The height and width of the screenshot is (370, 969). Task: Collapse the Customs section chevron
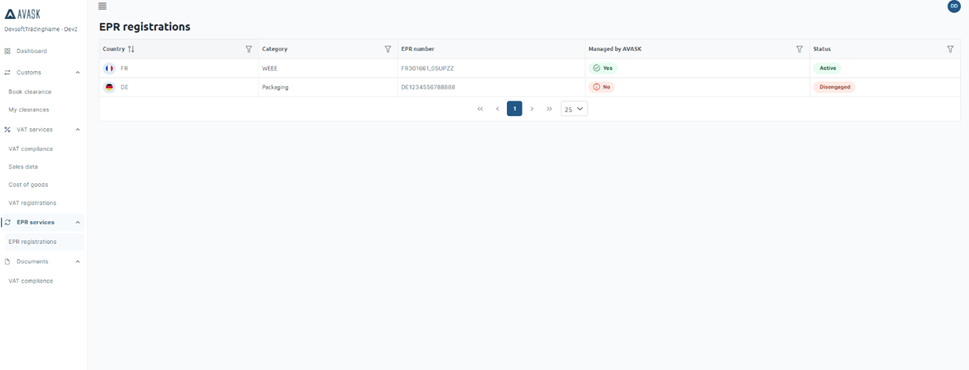77,72
